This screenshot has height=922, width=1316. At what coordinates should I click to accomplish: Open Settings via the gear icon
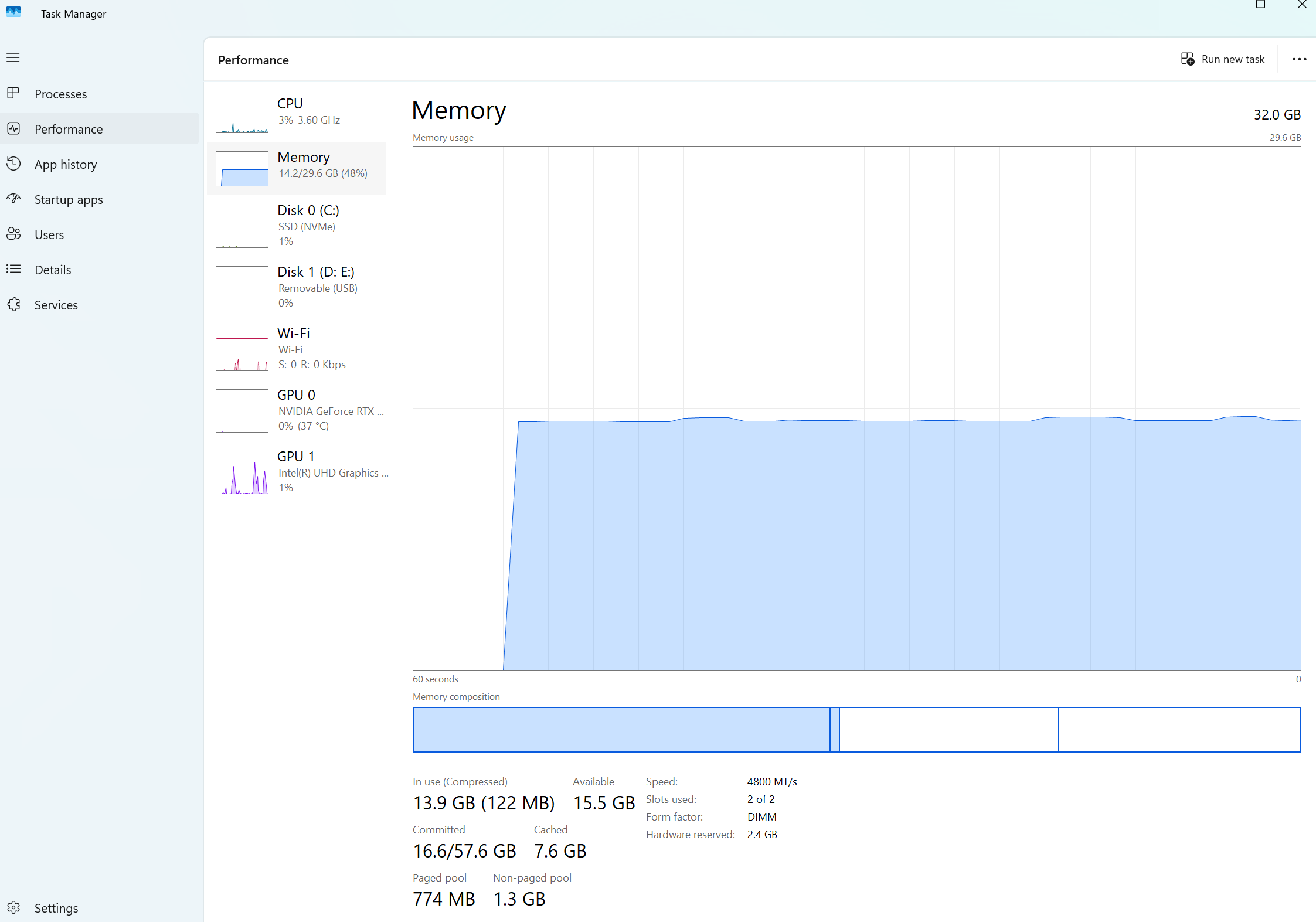(x=13, y=907)
